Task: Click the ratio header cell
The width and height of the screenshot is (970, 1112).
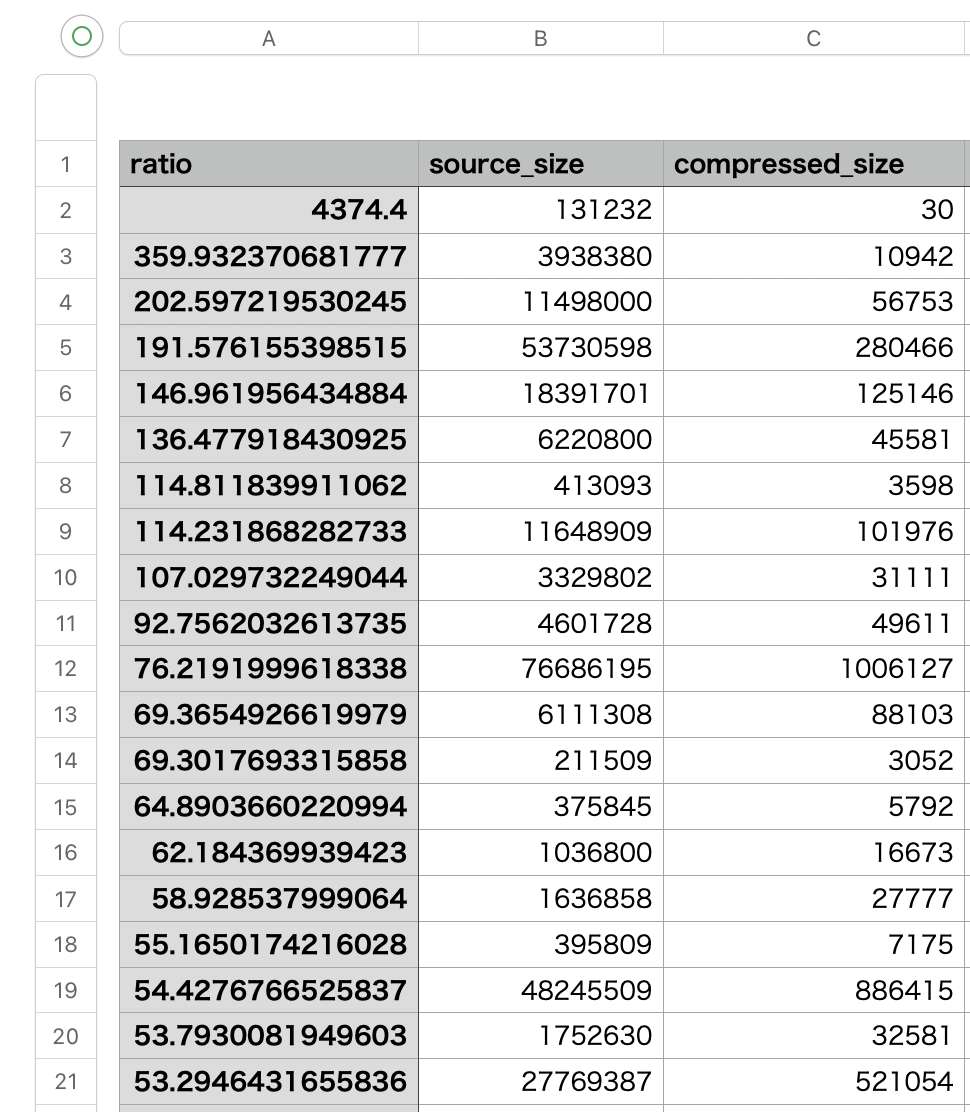Action: tap(269, 164)
